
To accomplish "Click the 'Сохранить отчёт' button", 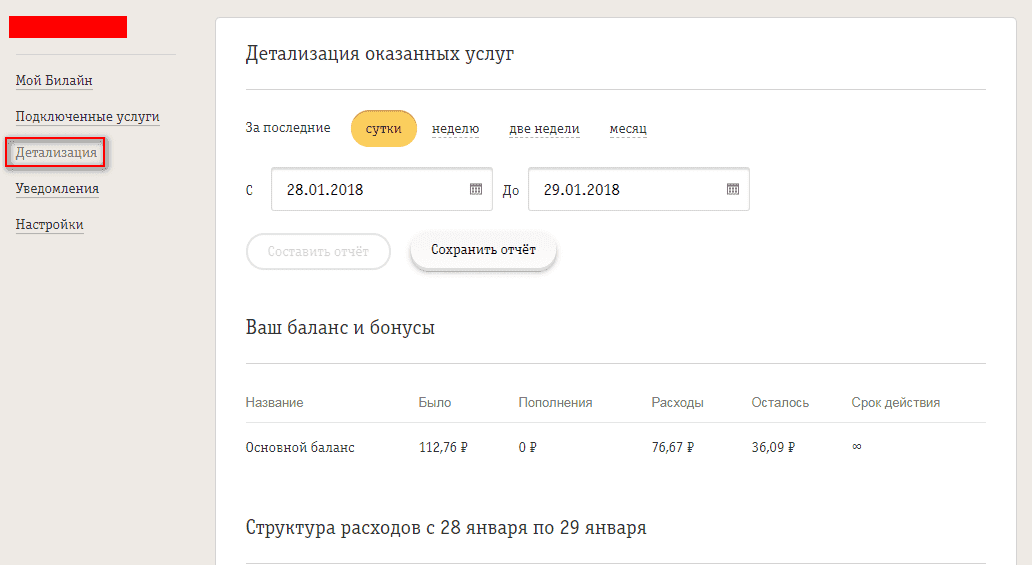I will tap(483, 250).
